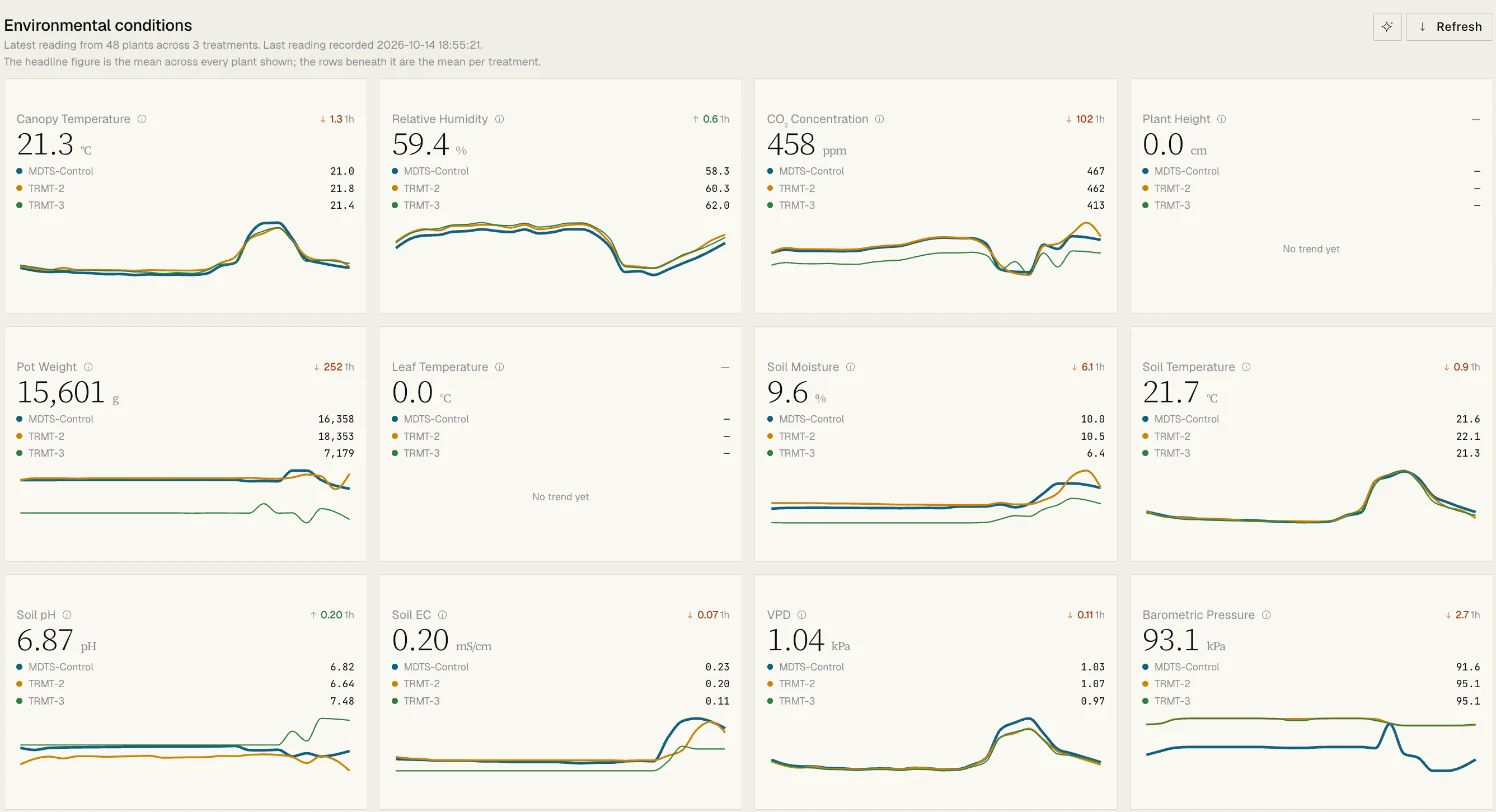Viewport: 1496px width, 812px height.
Task: Click the 458 ppm CO₂ headline value
Action: [x=792, y=145]
